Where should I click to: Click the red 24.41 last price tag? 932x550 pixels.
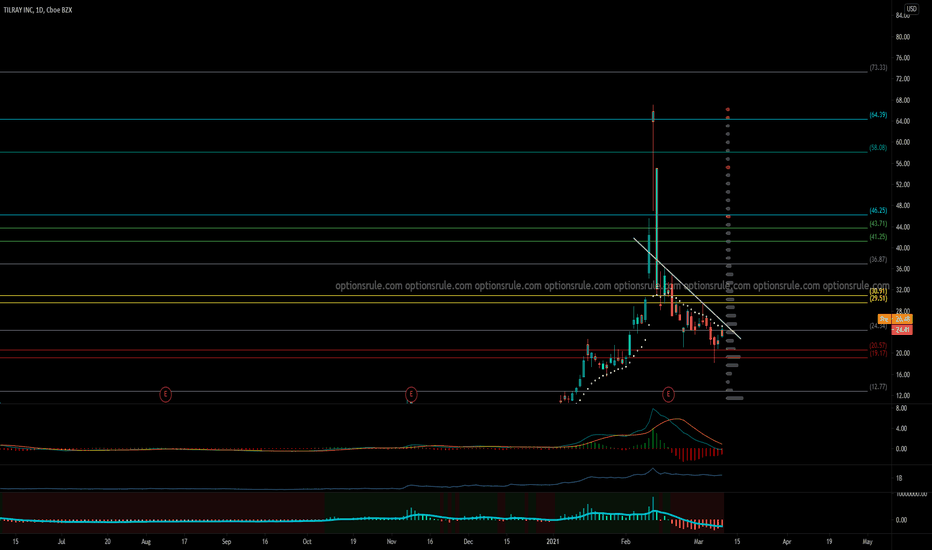[900, 329]
